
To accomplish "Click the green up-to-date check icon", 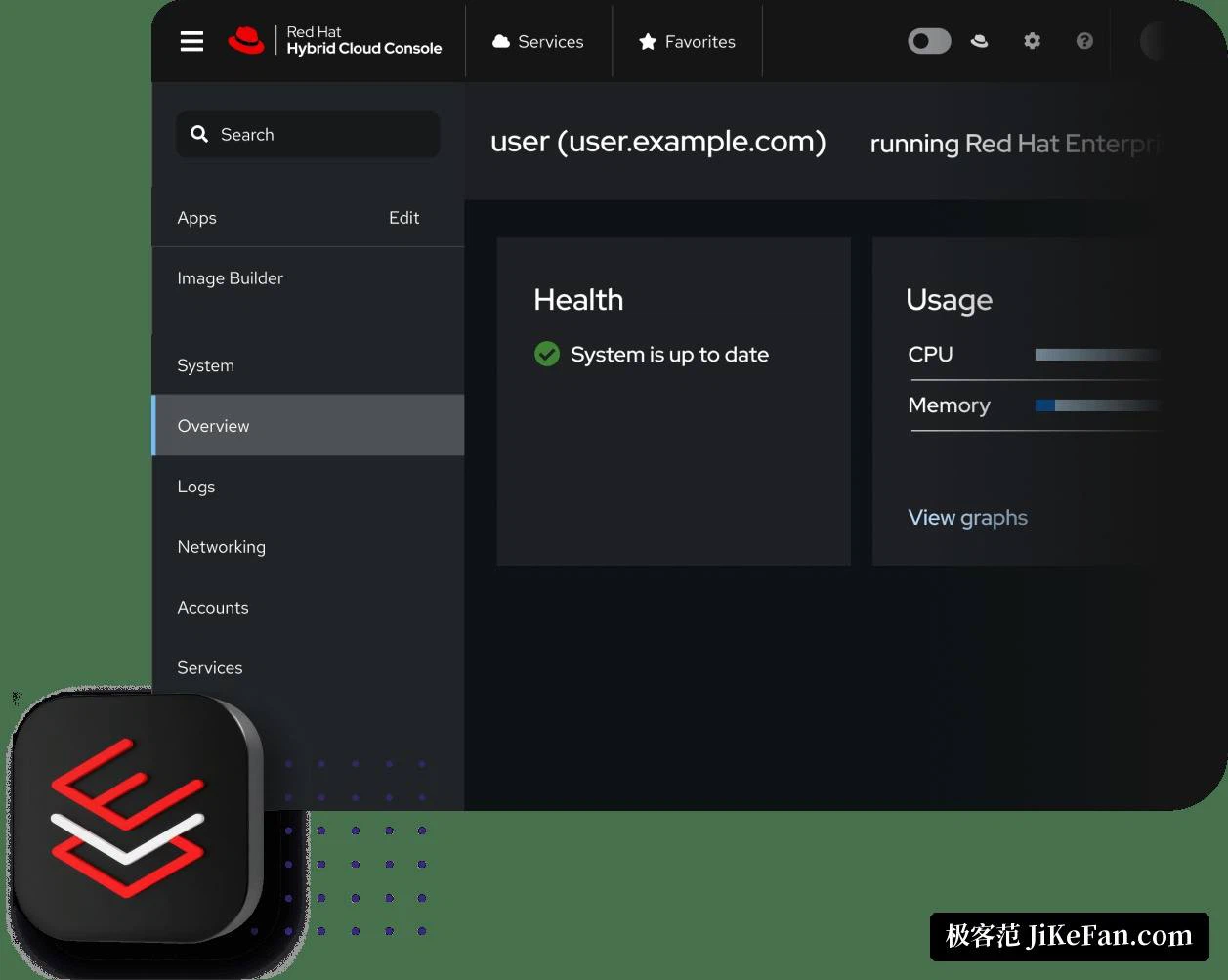I will coord(547,354).
